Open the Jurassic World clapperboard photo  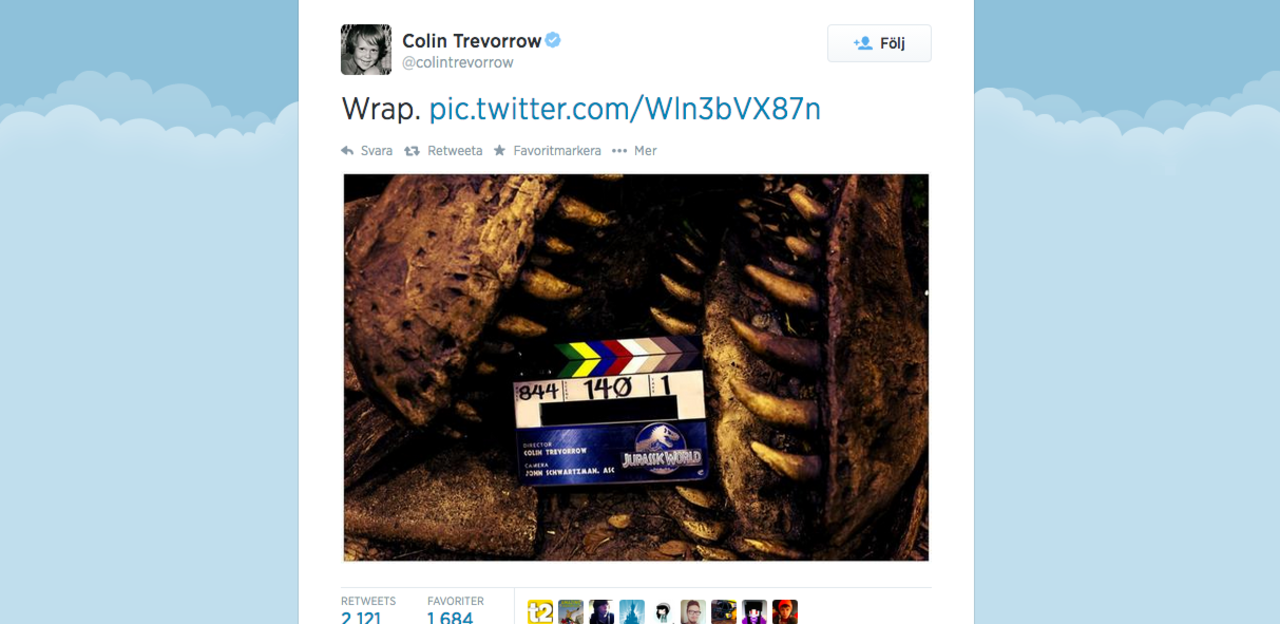(x=636, y=367)
